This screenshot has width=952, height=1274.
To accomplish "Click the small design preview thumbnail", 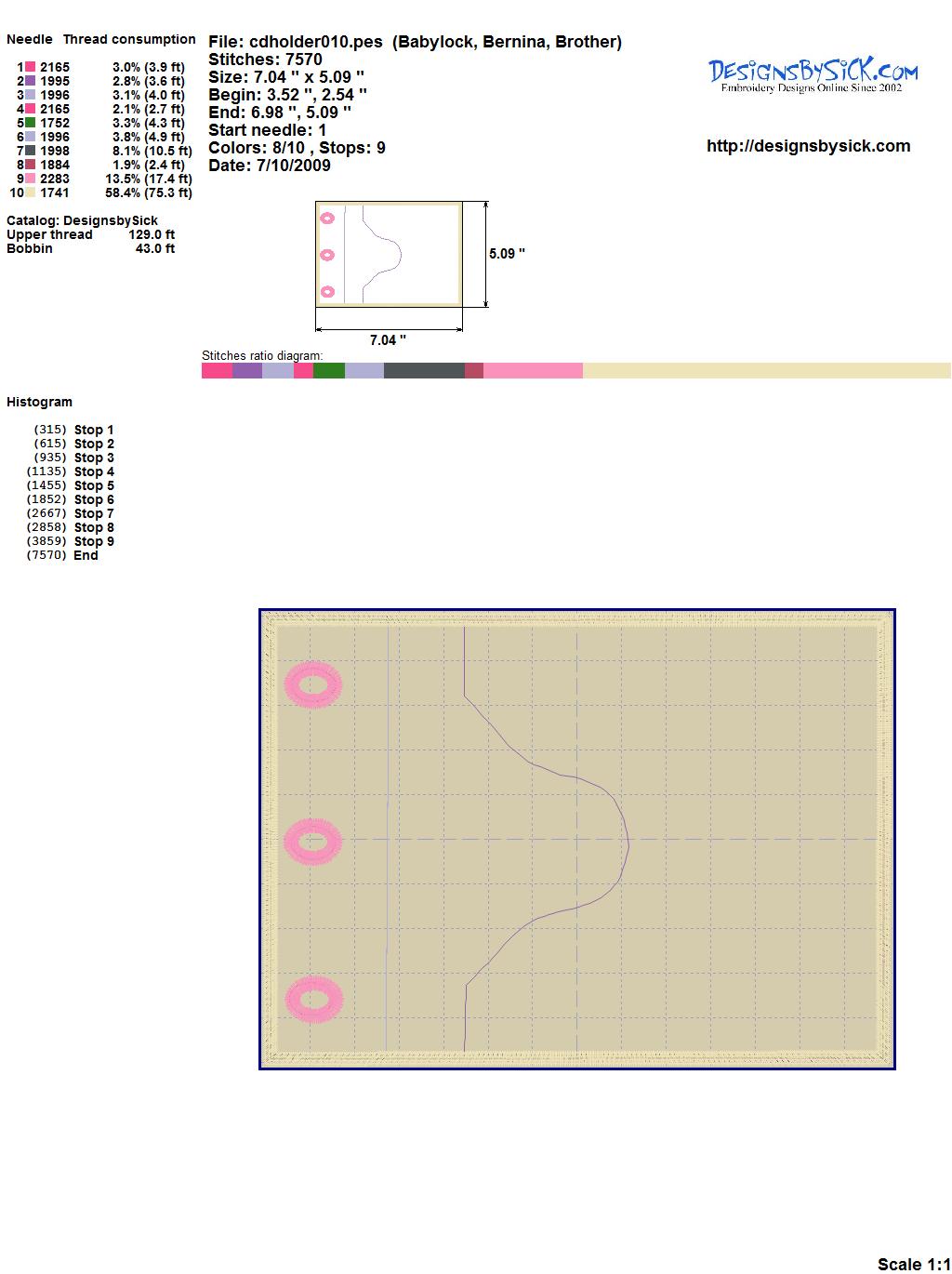I will [389, 254].
